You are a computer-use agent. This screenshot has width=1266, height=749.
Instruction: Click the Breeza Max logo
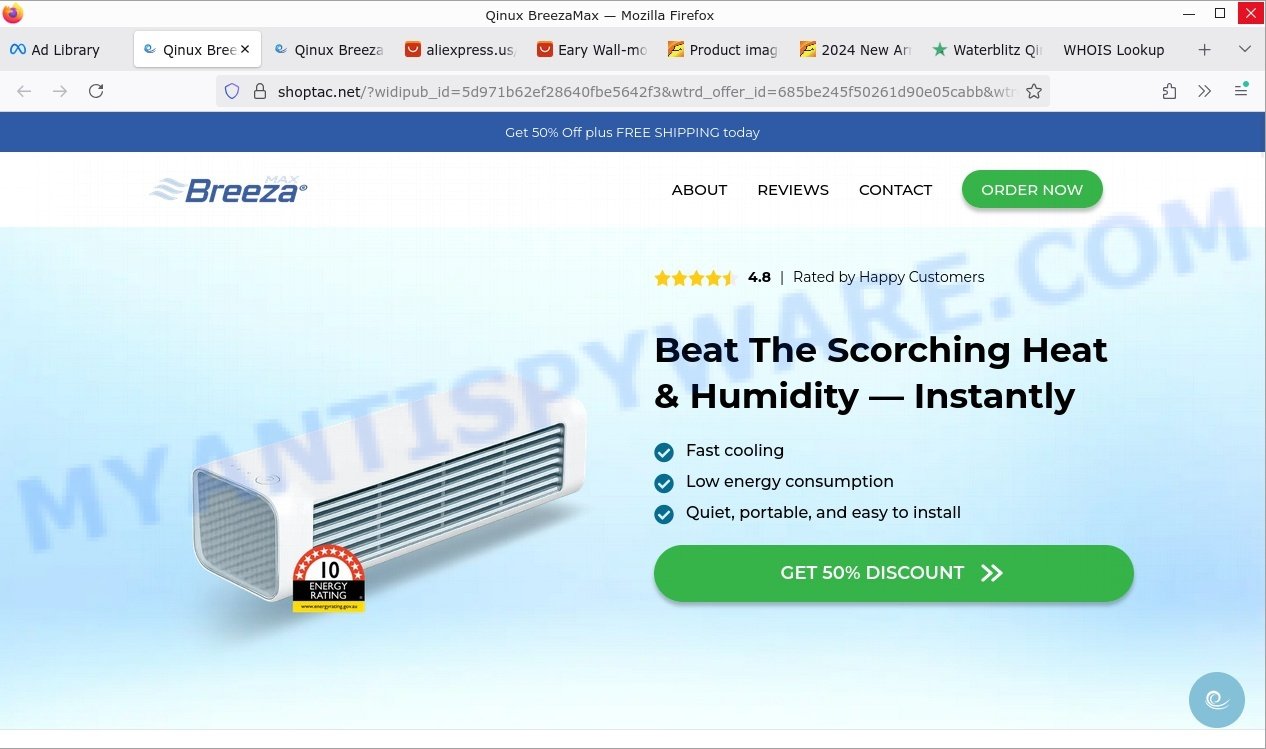click(x=229, y=189)
